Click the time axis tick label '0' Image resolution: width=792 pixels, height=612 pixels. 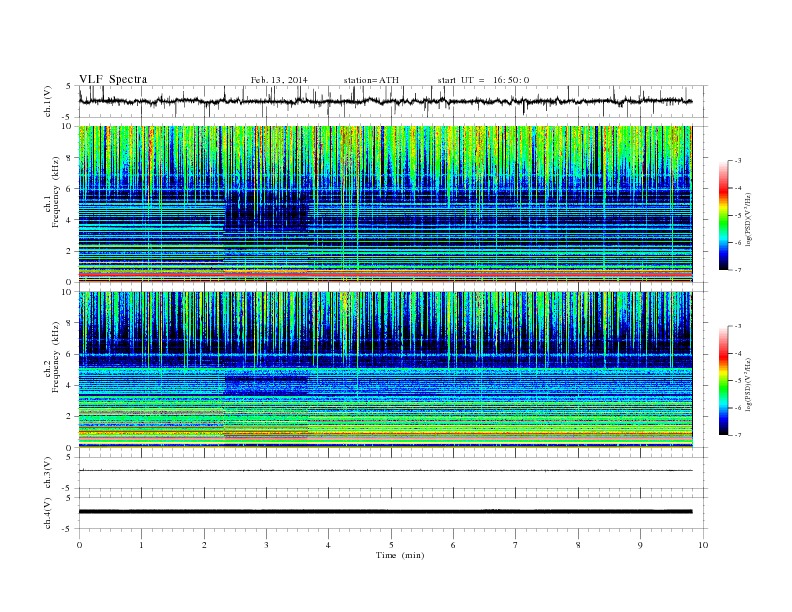point(79,545)
